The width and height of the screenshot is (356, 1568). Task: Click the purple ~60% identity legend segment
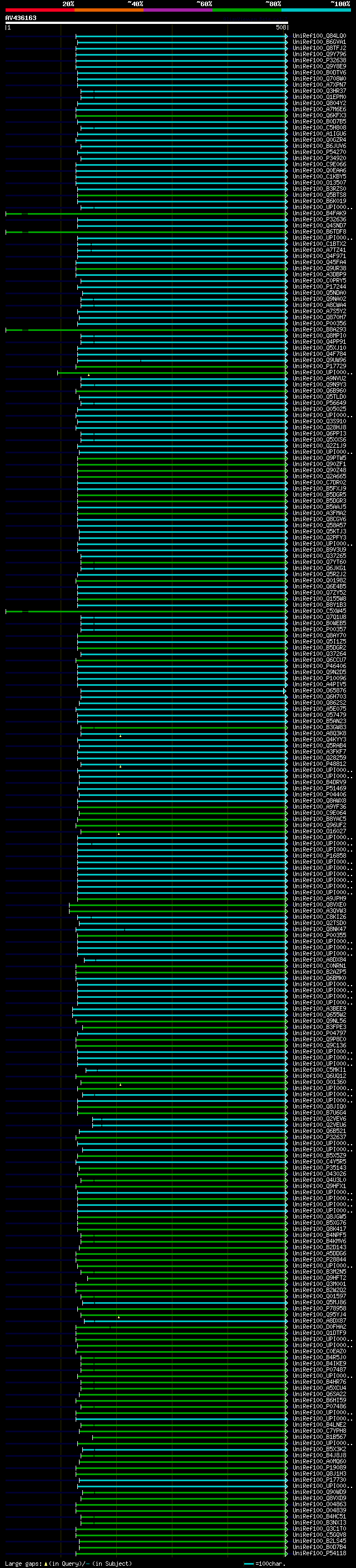[x=177, y=10]
